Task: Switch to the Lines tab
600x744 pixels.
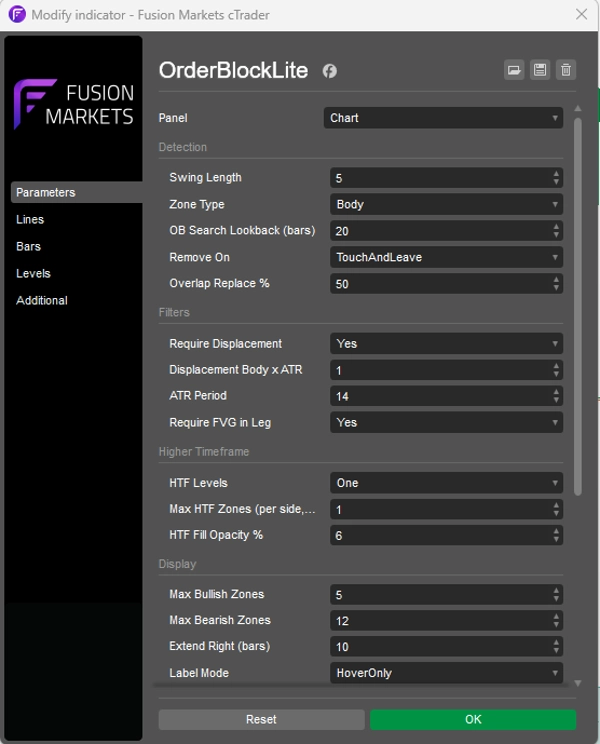Action: (x=30, y=219)
